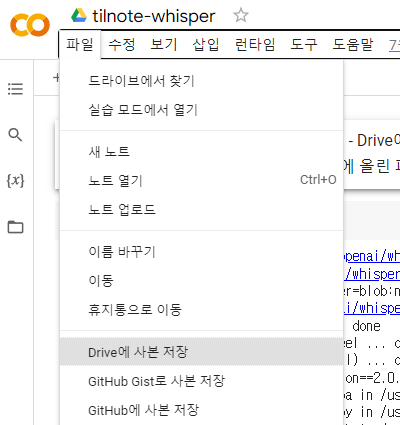Open the files folder panel
Screen dimensions: 400x425
[x=15, y=227]
